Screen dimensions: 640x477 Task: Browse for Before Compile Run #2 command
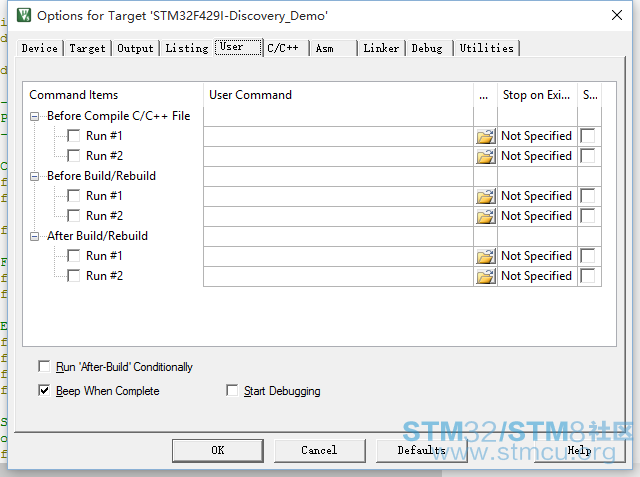(x=485, y=156)
